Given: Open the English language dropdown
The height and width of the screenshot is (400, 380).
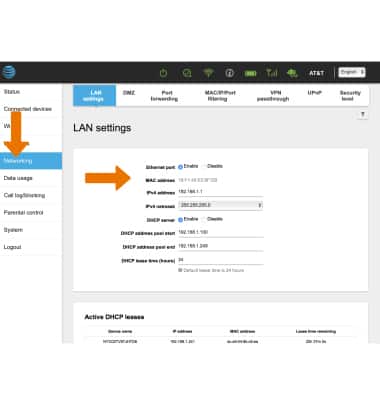Looking at the screenshot, I should pyautogui.click(x=352, y=72).
